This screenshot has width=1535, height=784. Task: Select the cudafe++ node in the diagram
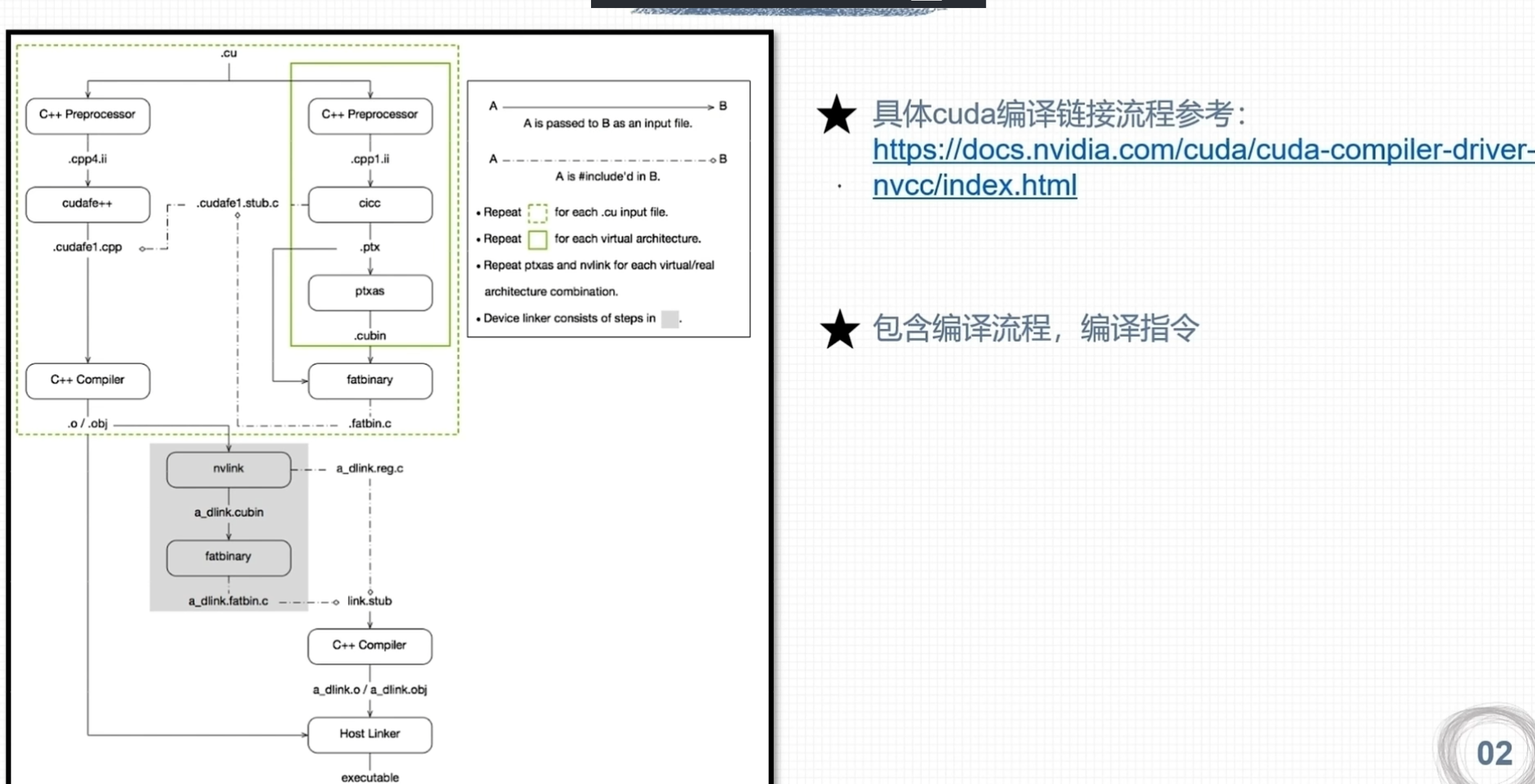coord(88,204)
